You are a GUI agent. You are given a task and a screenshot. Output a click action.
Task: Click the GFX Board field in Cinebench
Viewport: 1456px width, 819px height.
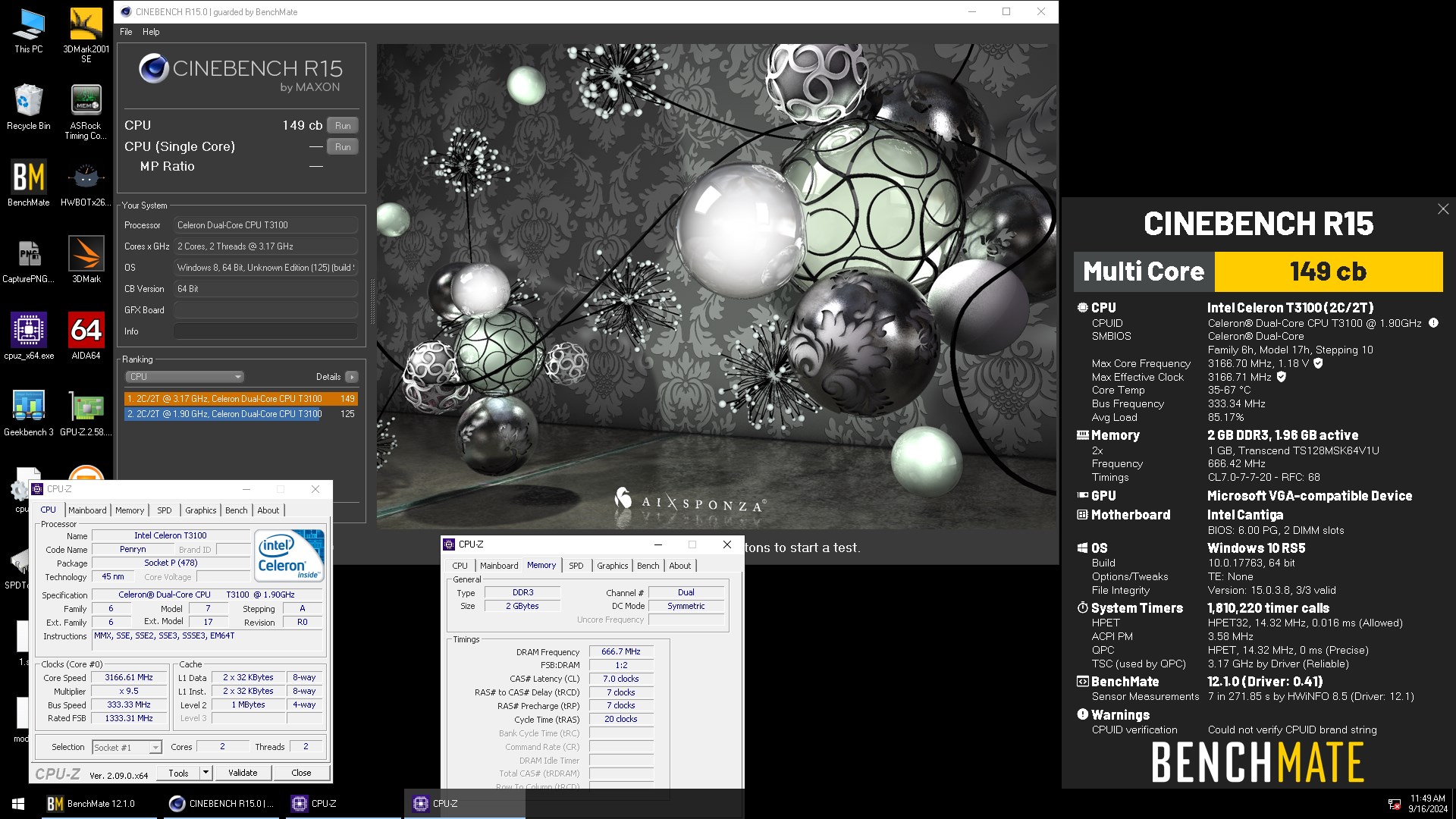click(265, 310)
